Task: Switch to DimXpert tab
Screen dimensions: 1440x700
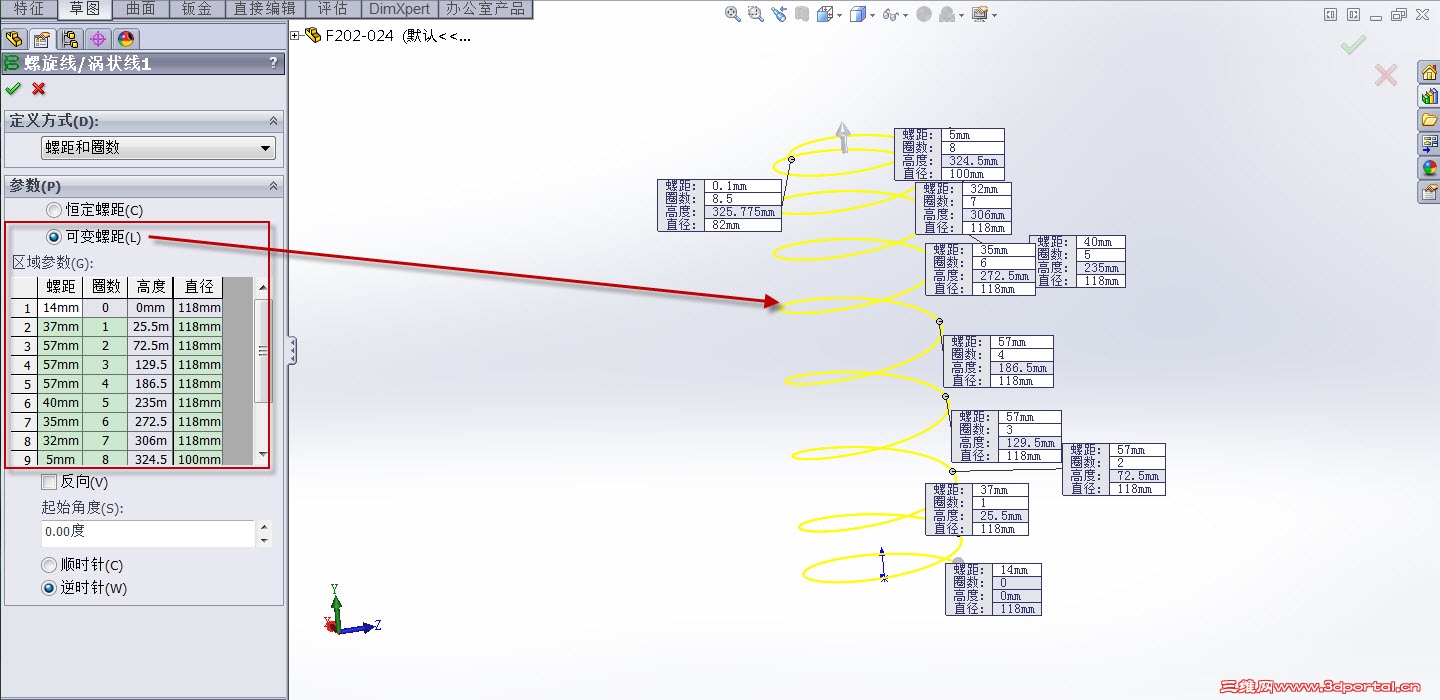Action: pos(399,9)
